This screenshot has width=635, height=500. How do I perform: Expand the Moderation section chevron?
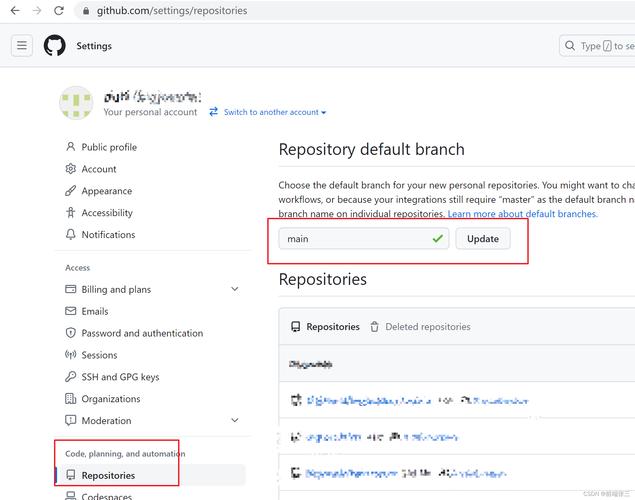[x=234, y=421]
